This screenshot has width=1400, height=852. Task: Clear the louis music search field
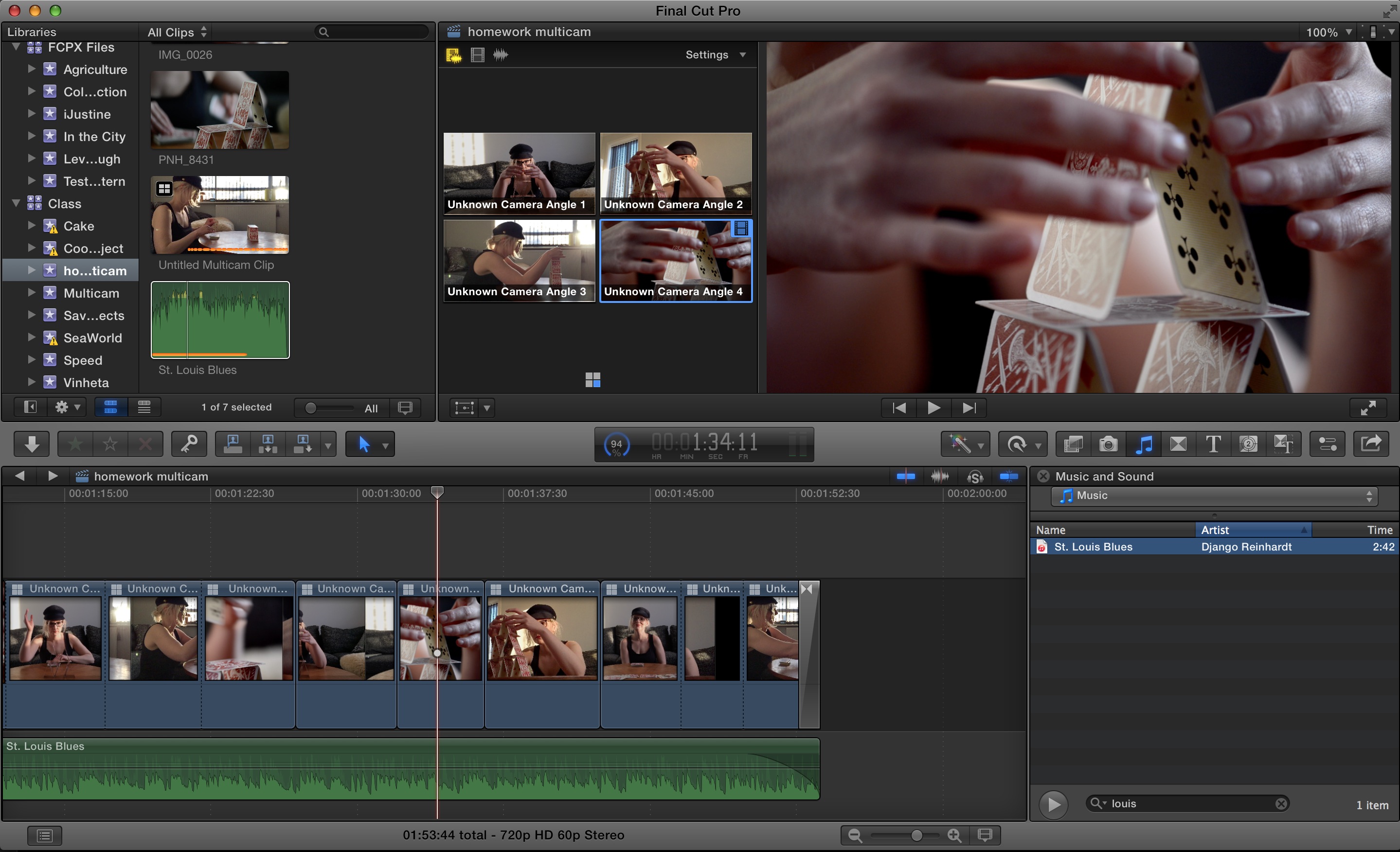1281,804
